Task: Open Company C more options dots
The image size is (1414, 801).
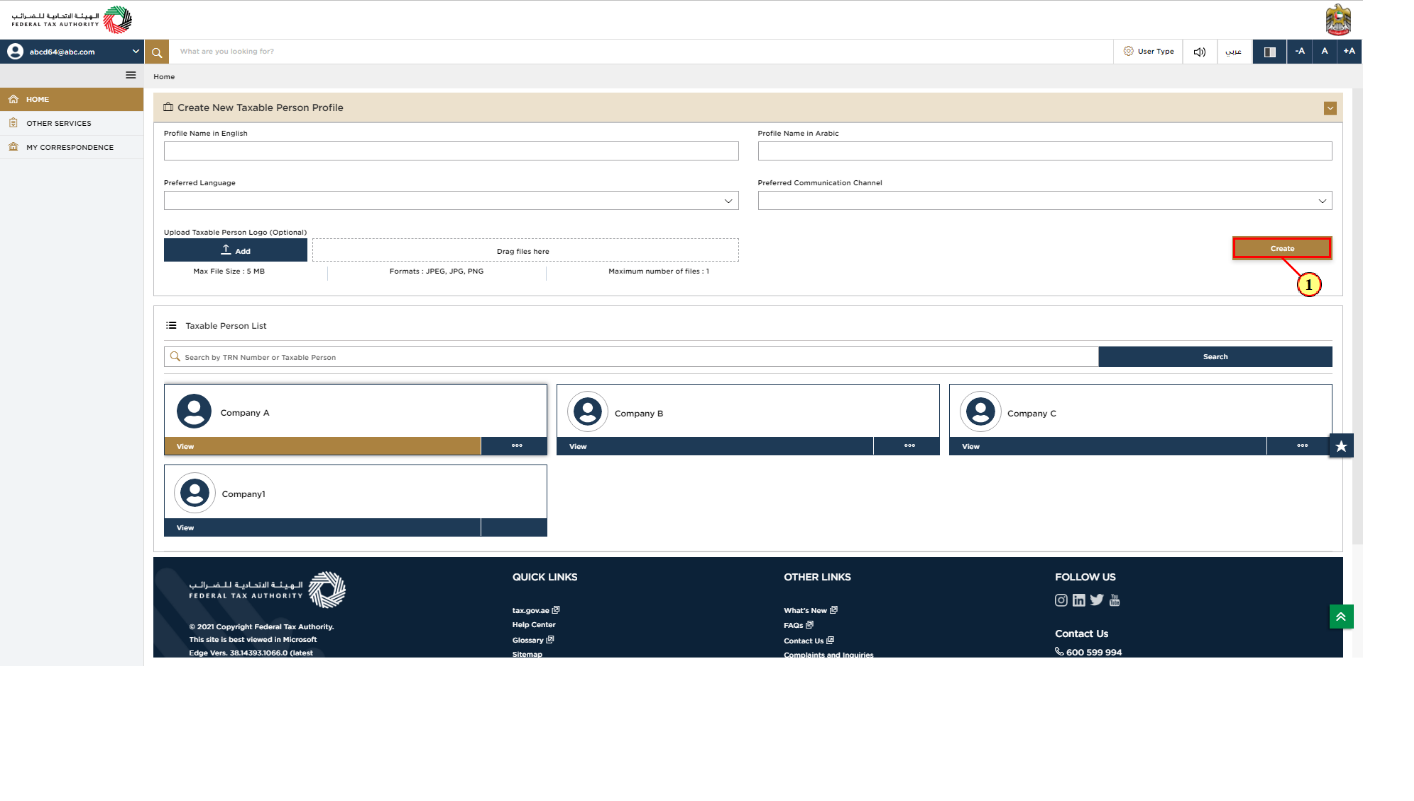Action: tap(1301, 446)
